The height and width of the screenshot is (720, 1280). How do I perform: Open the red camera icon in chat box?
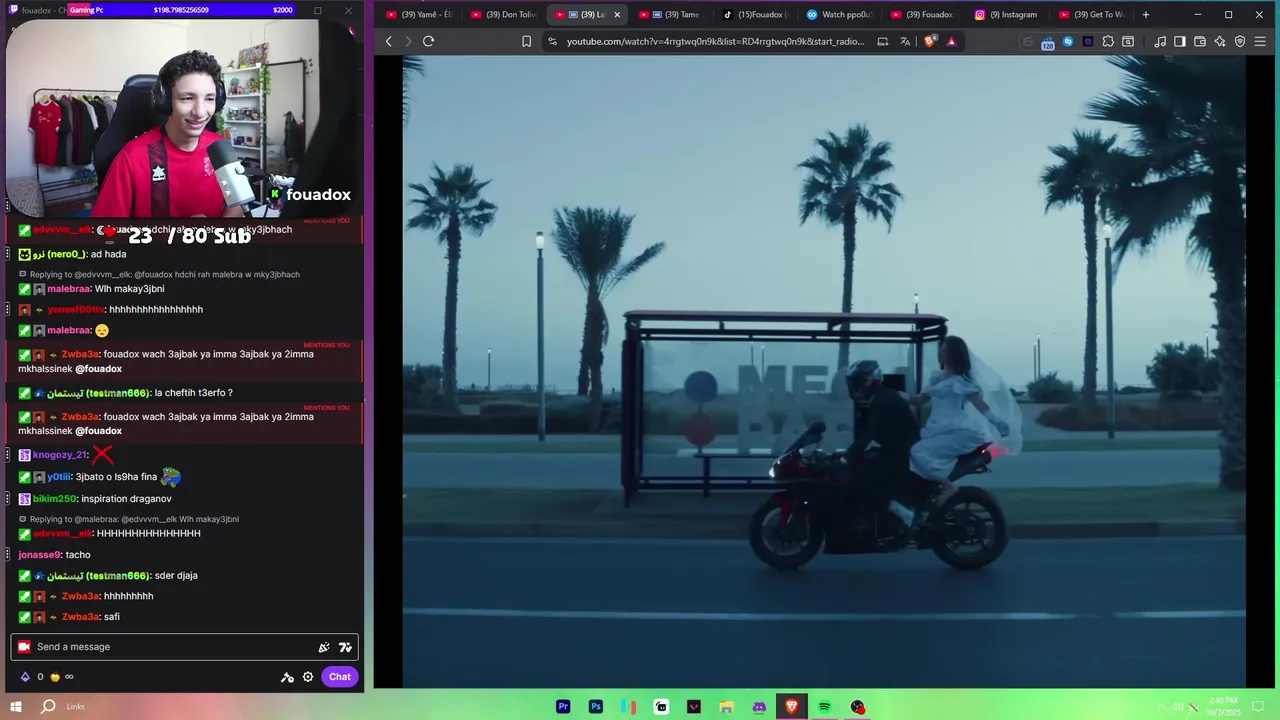[24, 647]
